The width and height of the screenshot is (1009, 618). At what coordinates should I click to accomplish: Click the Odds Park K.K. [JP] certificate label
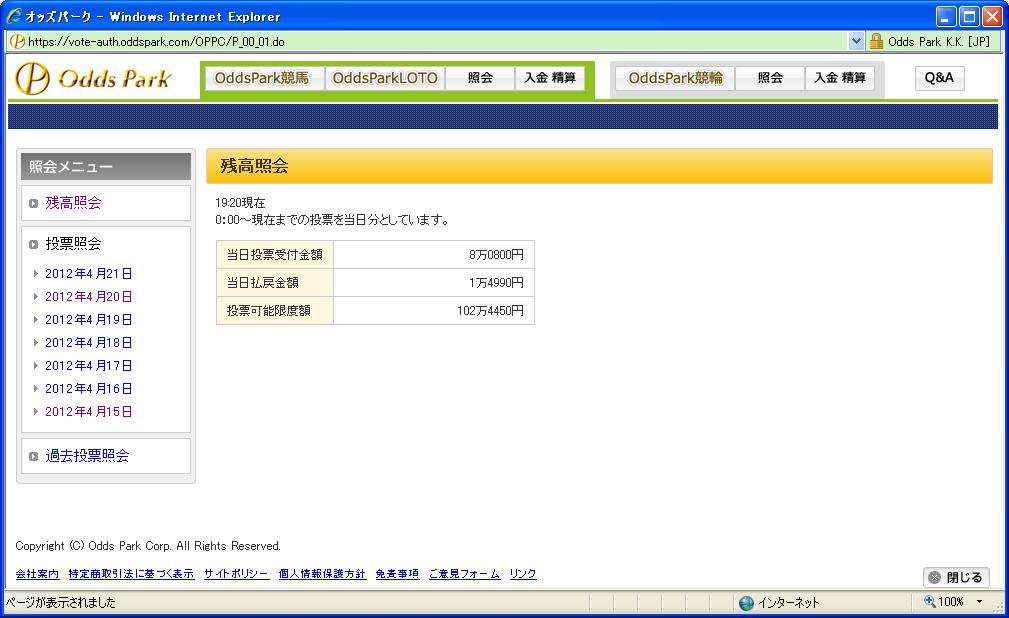pos(938,42)
